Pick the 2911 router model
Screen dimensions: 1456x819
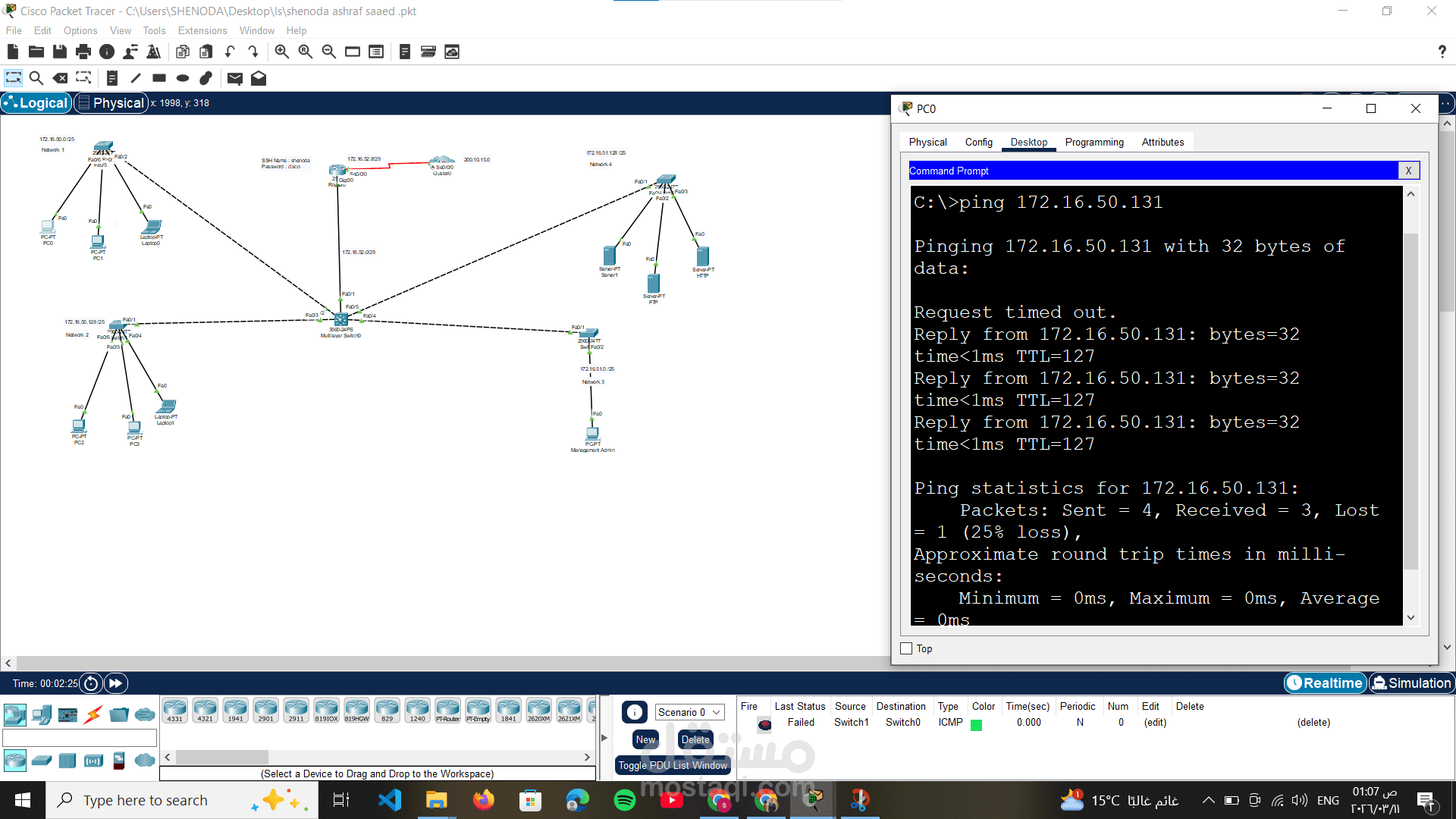tap(296, 710)
